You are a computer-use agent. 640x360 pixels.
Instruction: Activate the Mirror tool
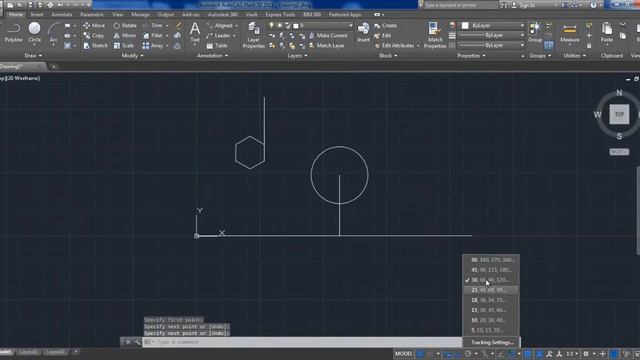(125, 36)
